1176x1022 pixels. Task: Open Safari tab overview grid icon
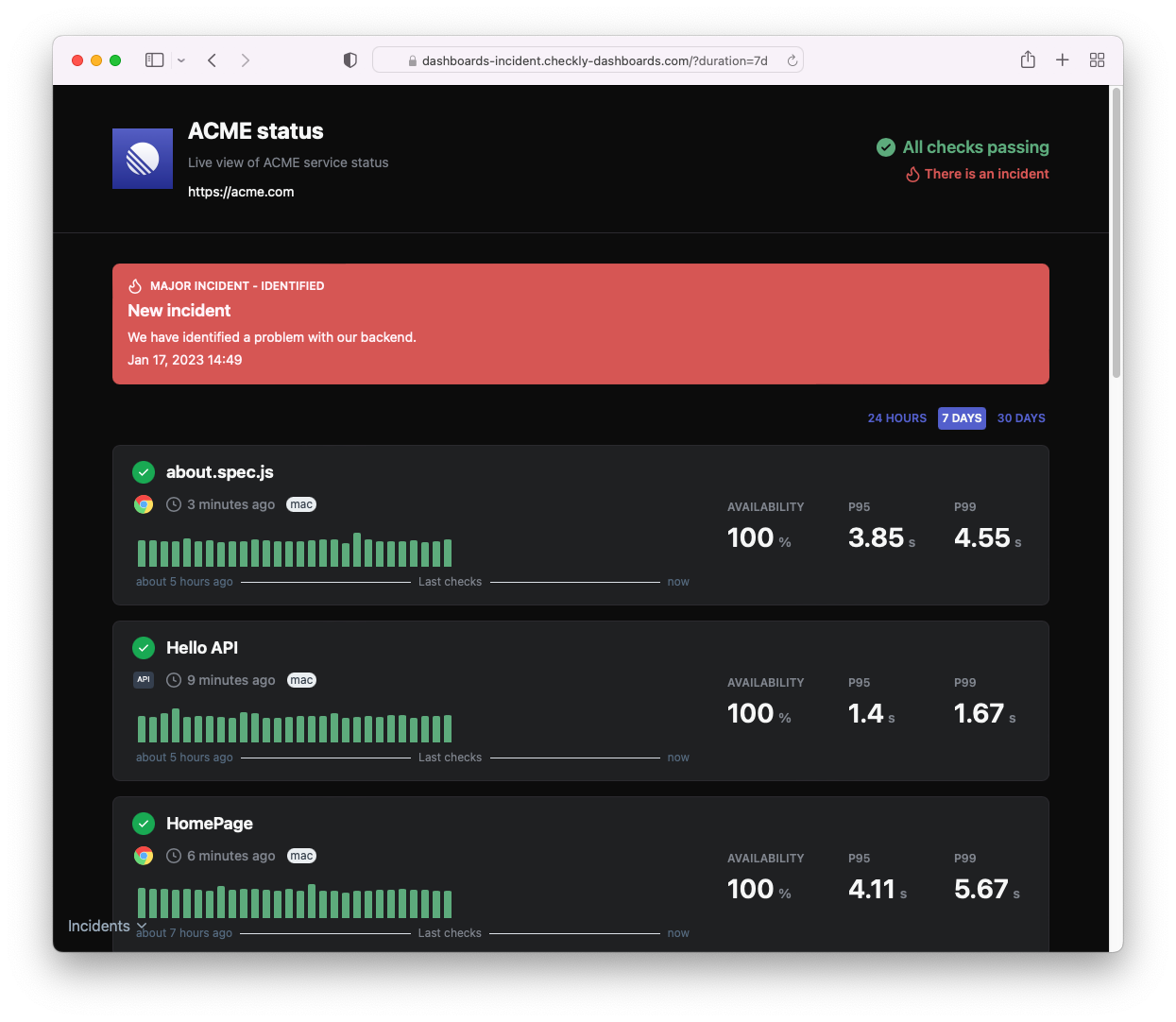(x=1097, y=60)
